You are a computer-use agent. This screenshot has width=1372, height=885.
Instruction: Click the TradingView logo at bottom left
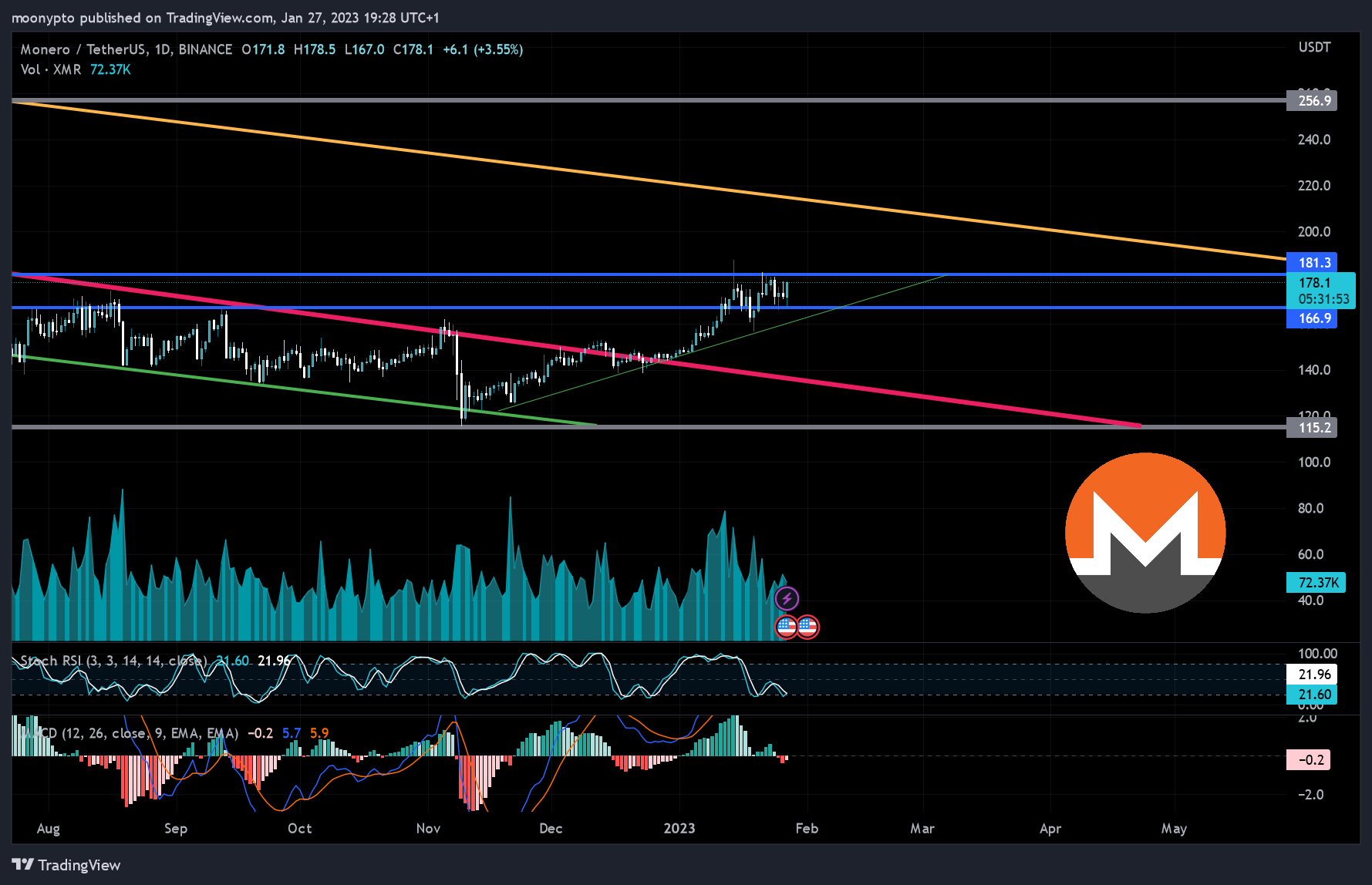point(66,865)
